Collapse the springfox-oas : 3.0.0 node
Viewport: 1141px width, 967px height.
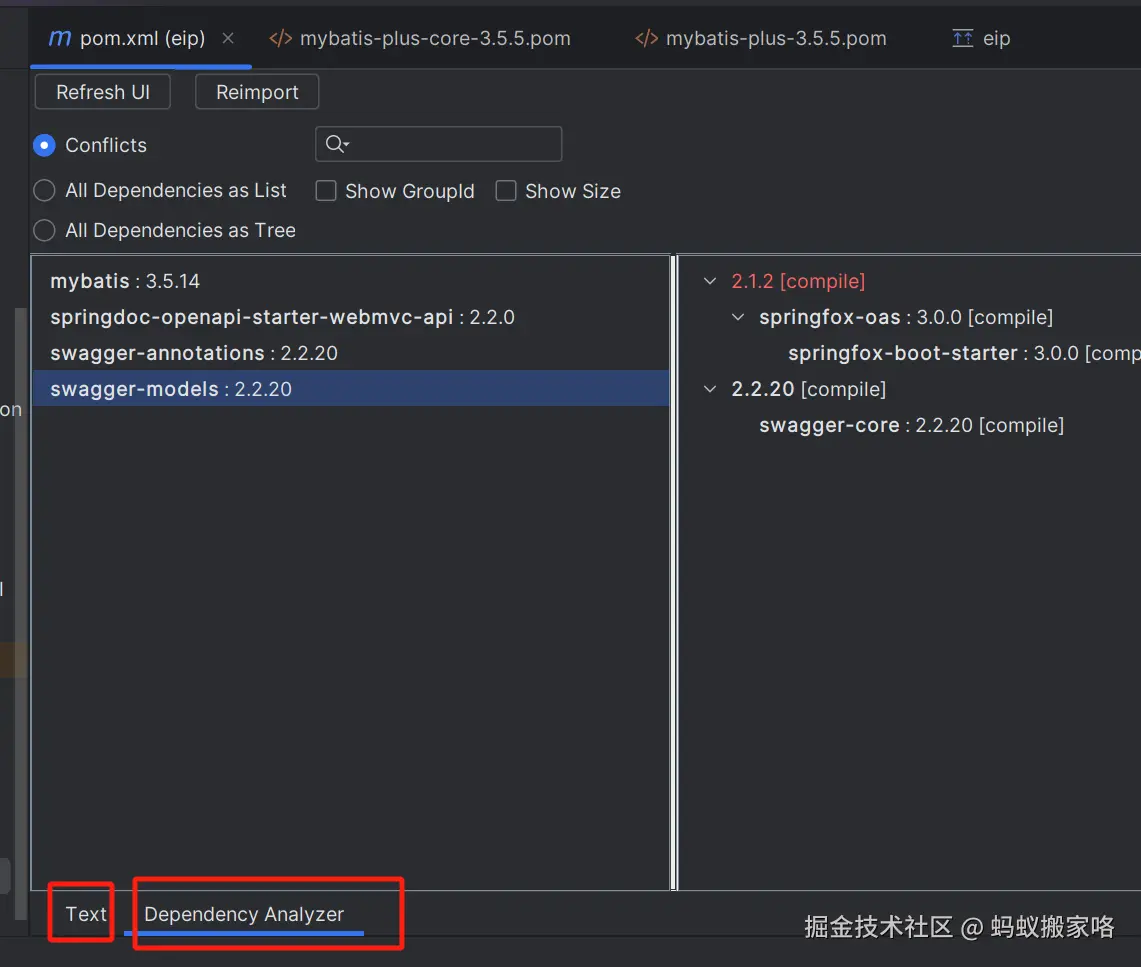coord(738,317)
